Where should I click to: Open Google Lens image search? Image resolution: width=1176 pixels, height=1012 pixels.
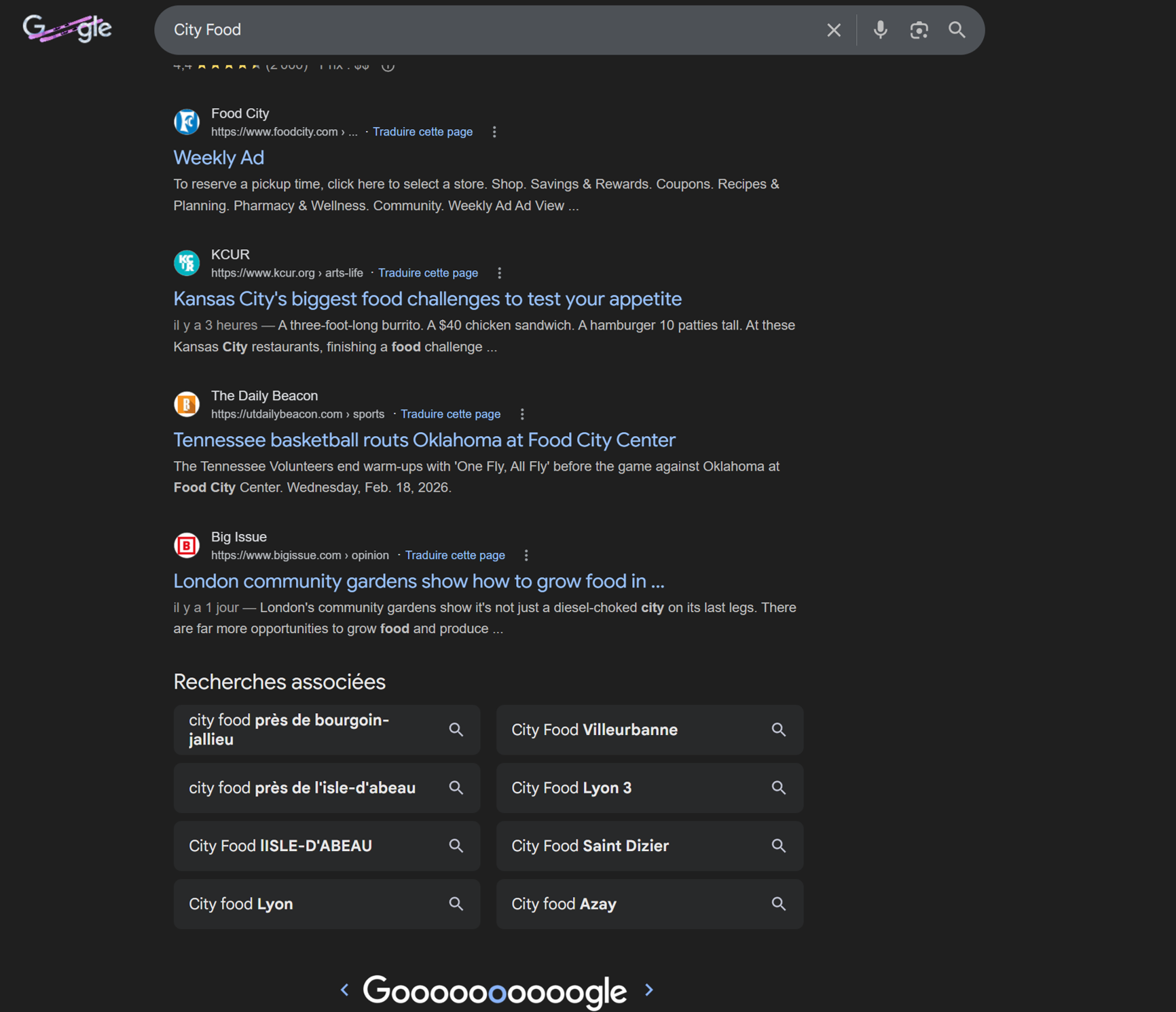pos(919,30)
